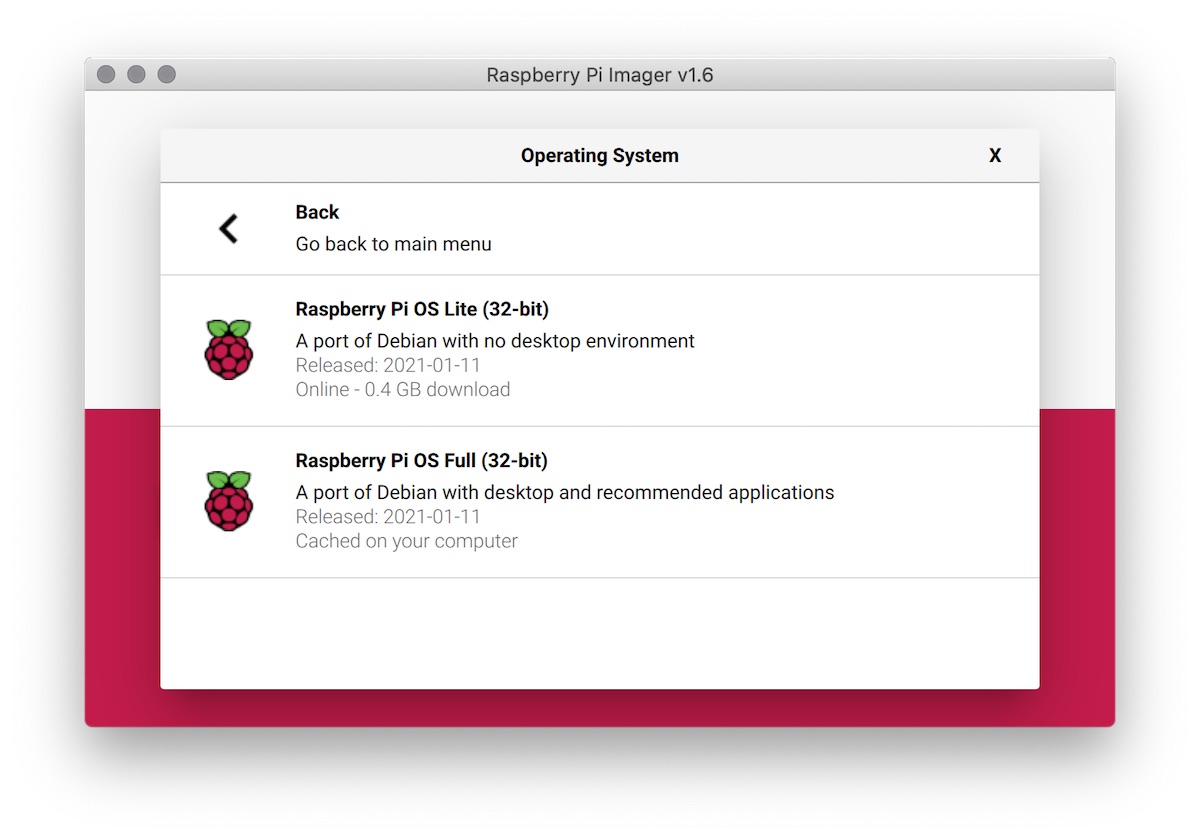The image size is (1200, 839).
Task: Click the Raspberry Pi OS Lite raspberry logo icon
Action: pyautogui.click(x=229, y=348)
